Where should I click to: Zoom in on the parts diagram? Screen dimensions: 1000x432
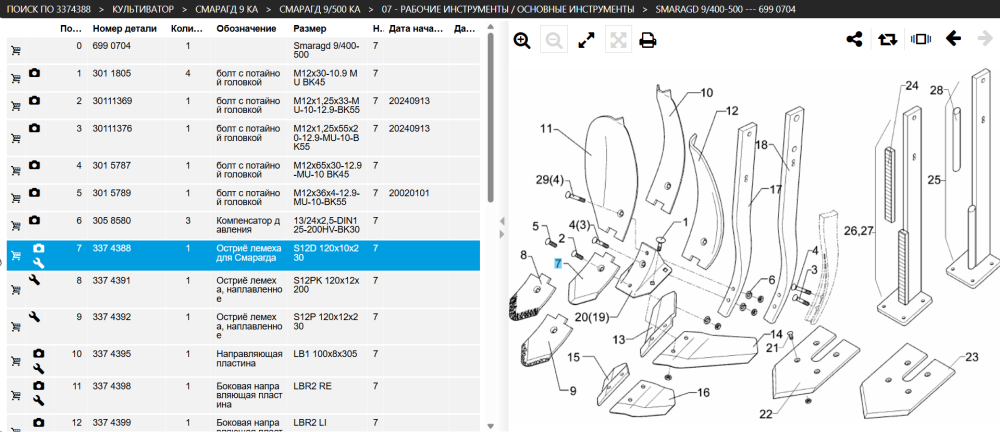tap(522, 41)
